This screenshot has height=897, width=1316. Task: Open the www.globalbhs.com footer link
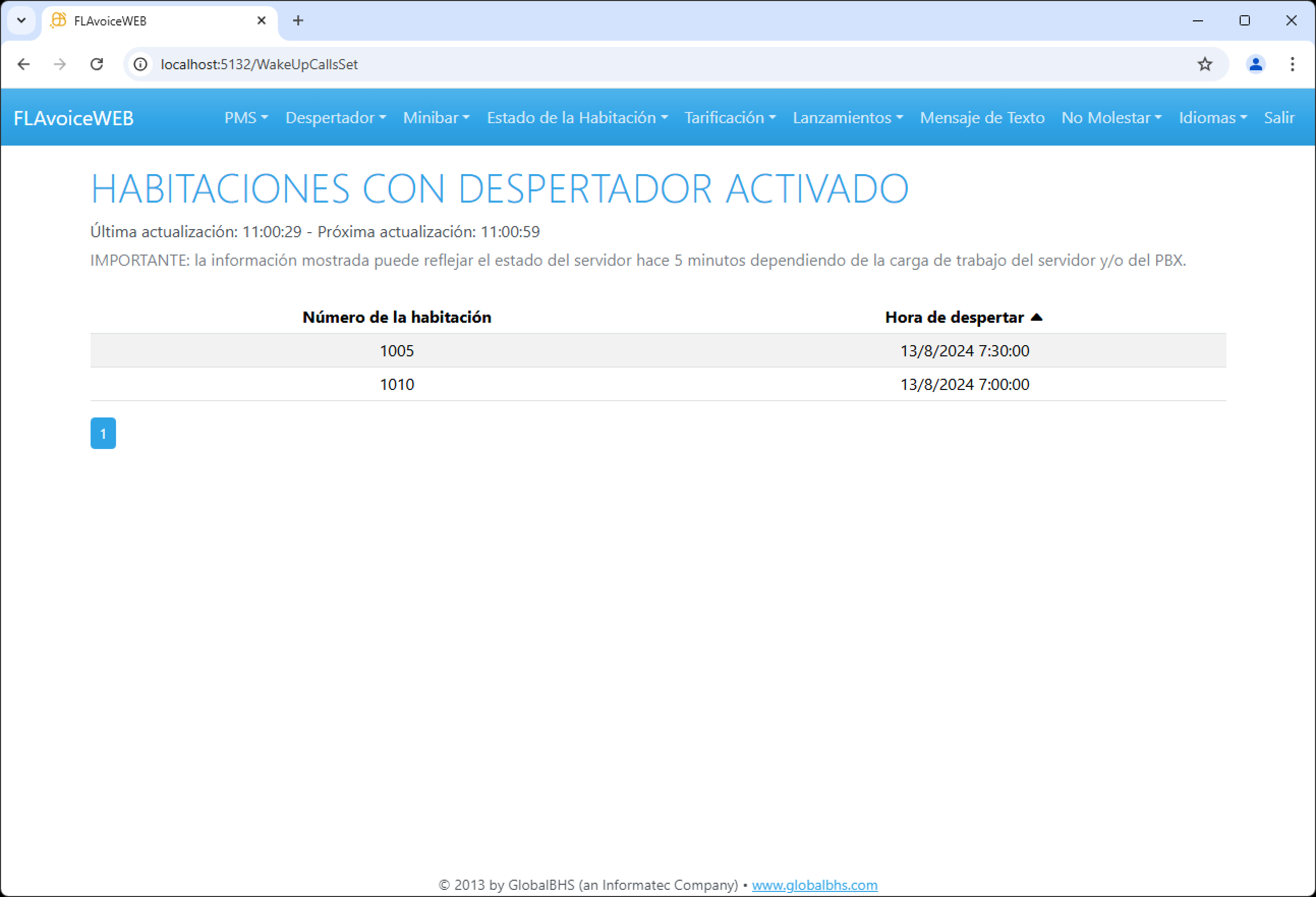click(814, 885)
